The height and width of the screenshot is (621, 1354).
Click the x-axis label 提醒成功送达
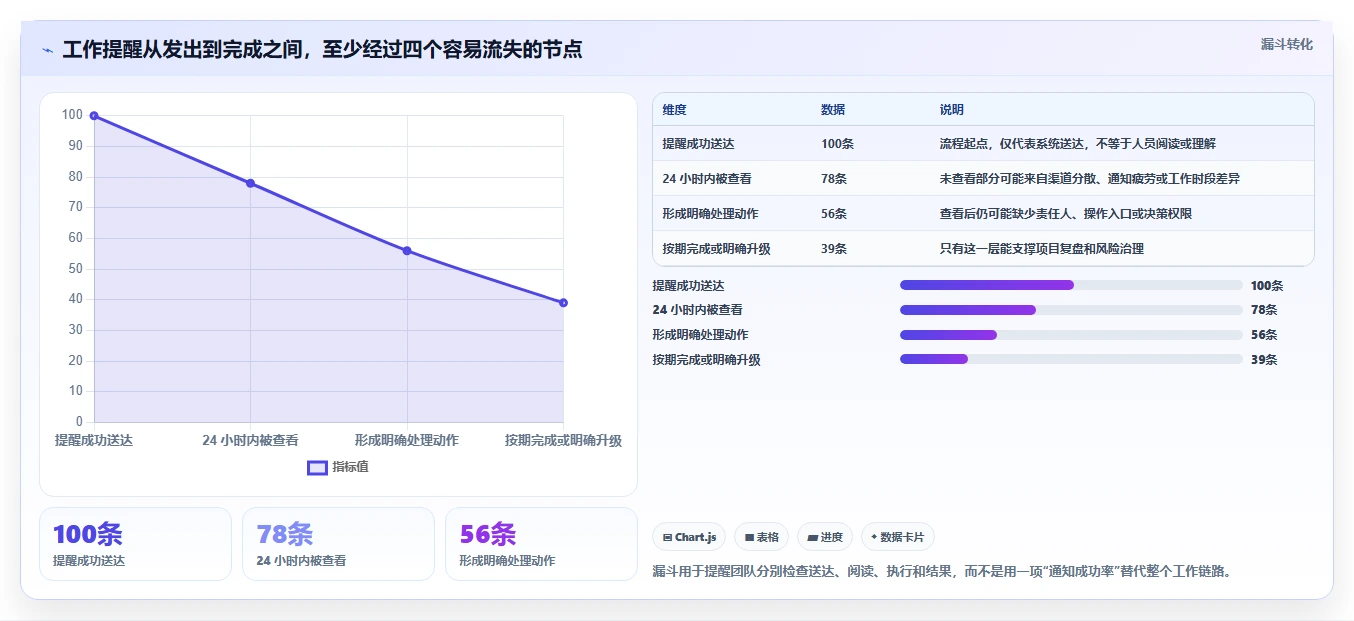[94, 440]
